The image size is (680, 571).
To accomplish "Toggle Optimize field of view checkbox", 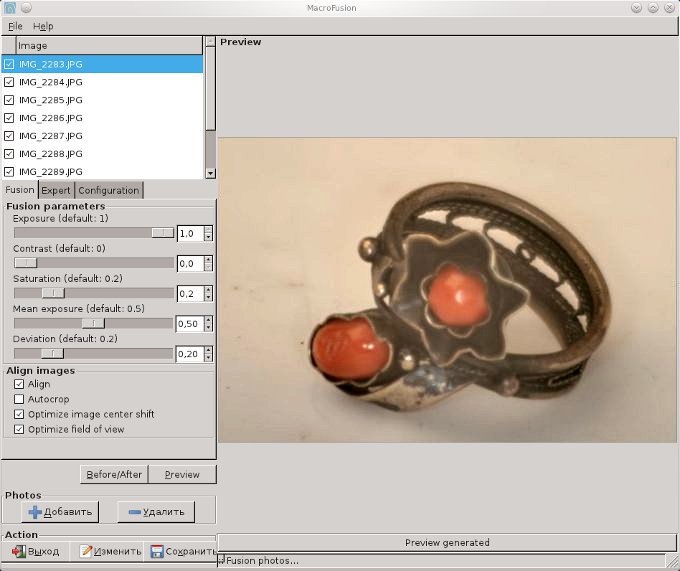I will pos(19,429).
